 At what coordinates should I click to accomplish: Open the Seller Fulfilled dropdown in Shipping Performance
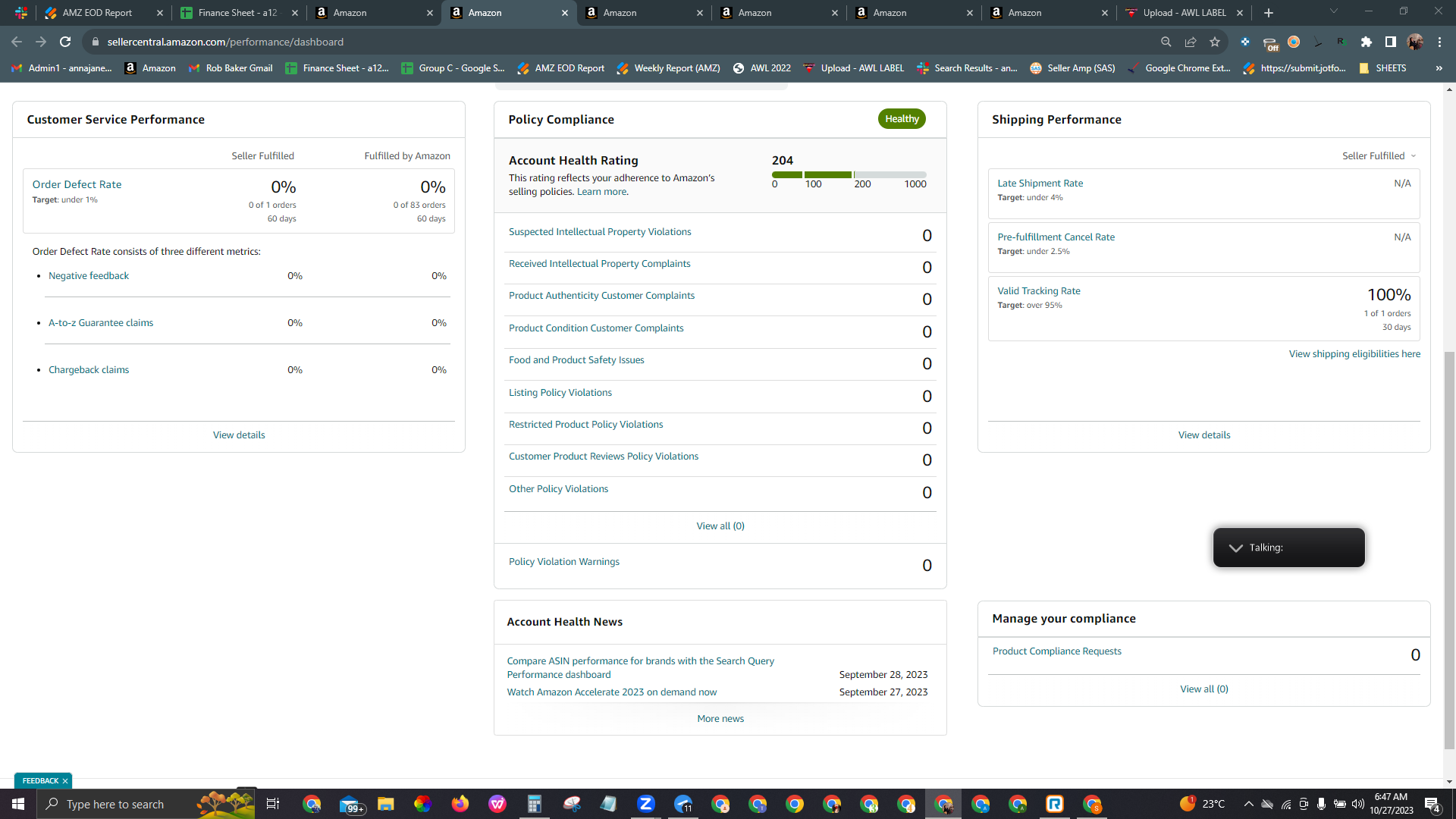pyautogui.click(x=1379, y=155)
